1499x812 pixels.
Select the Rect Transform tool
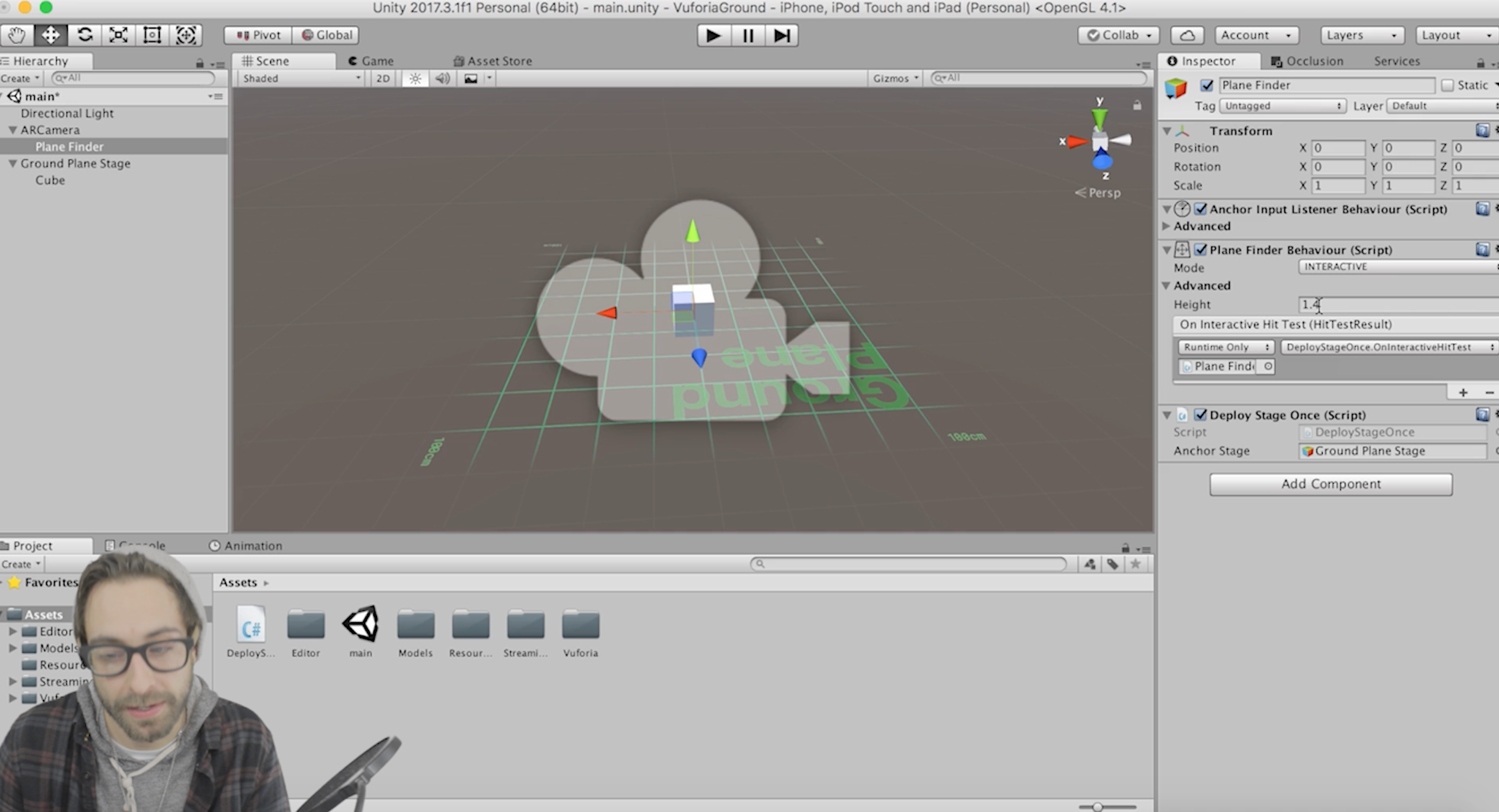click(152, 35)
